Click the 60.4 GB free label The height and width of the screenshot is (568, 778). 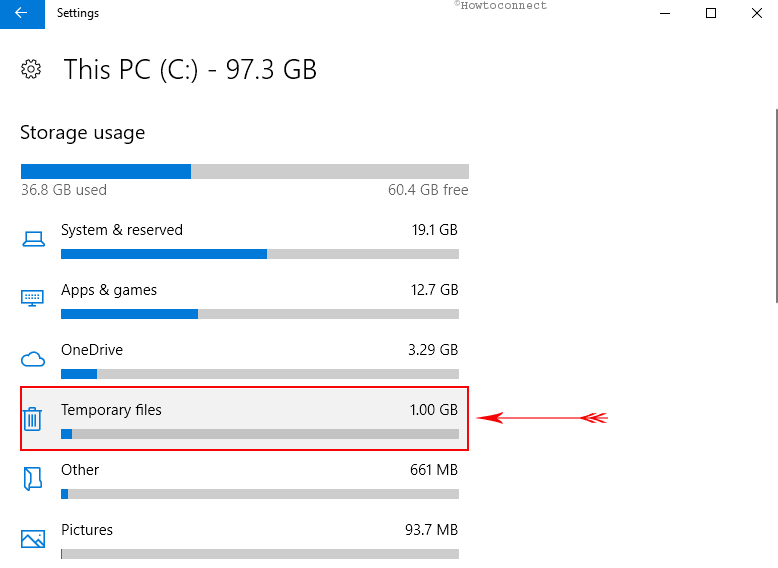[428, 190]
